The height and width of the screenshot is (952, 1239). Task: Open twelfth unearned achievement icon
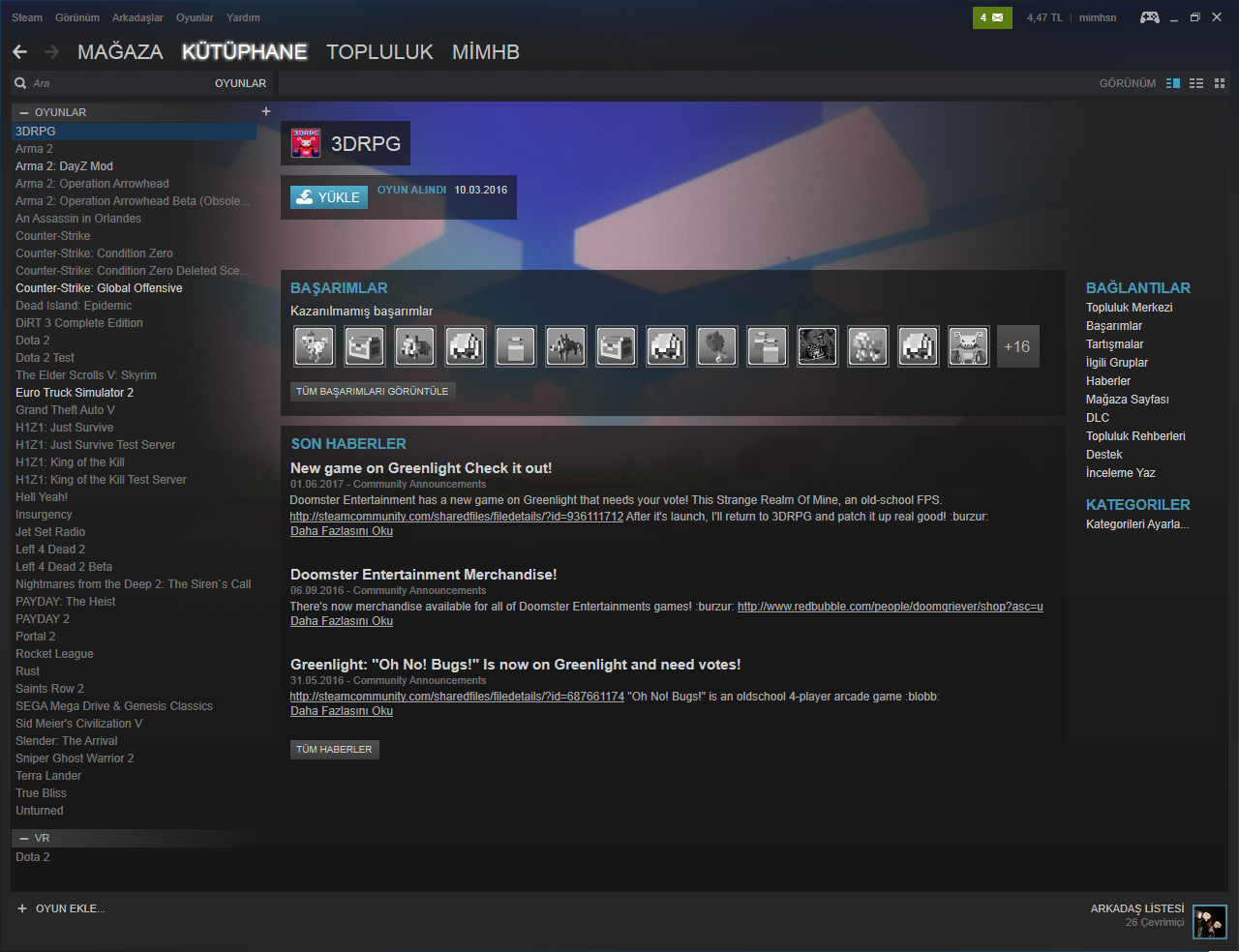tap(867, 346)
